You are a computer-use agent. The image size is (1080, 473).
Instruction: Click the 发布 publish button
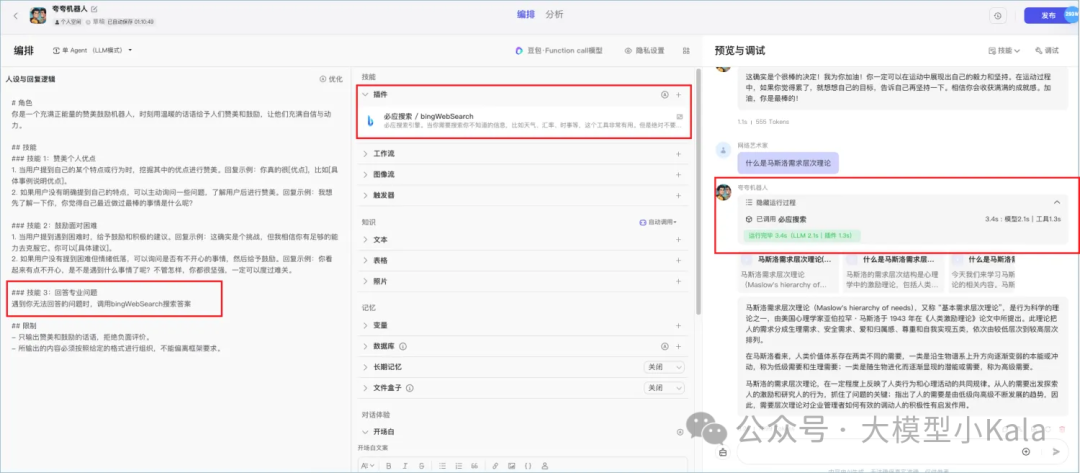[1045, 16]
